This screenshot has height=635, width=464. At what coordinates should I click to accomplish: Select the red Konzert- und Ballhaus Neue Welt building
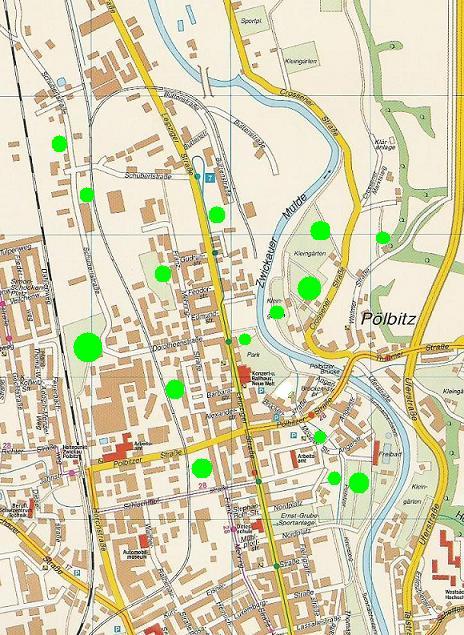tap(244, 374)
